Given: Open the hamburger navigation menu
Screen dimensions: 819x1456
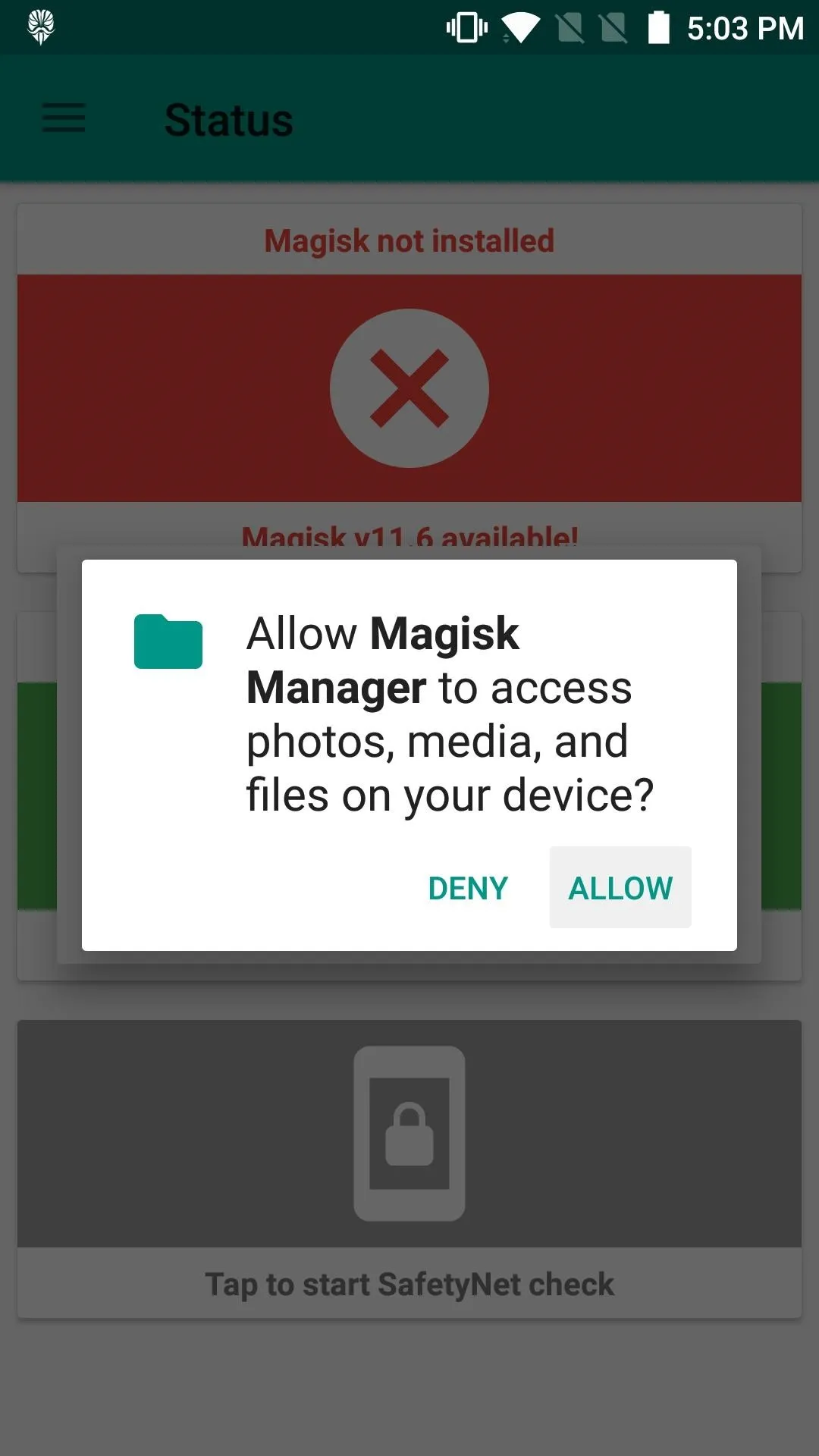Looking at the screenshot, I should click(64, 119).
